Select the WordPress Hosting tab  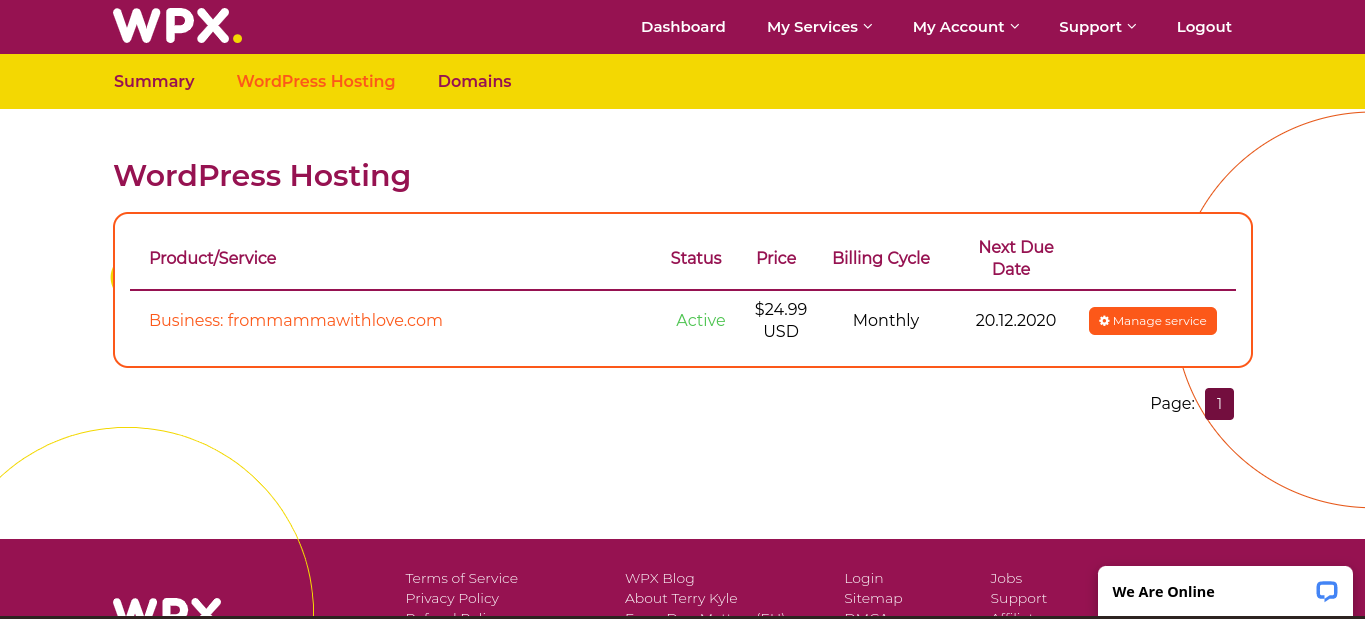(x=316, y=81)
